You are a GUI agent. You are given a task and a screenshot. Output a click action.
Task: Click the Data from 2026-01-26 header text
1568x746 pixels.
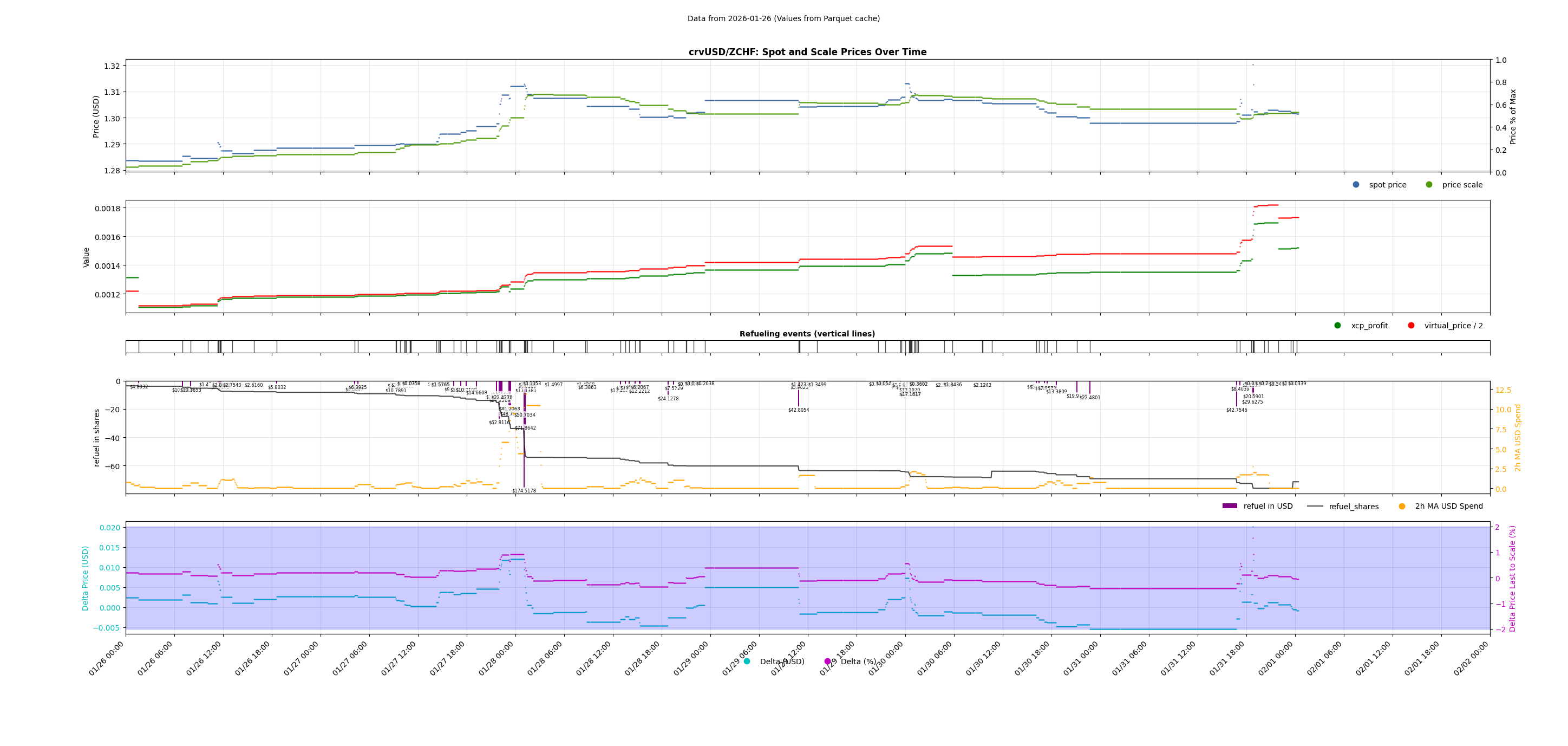tap(783, 19)
